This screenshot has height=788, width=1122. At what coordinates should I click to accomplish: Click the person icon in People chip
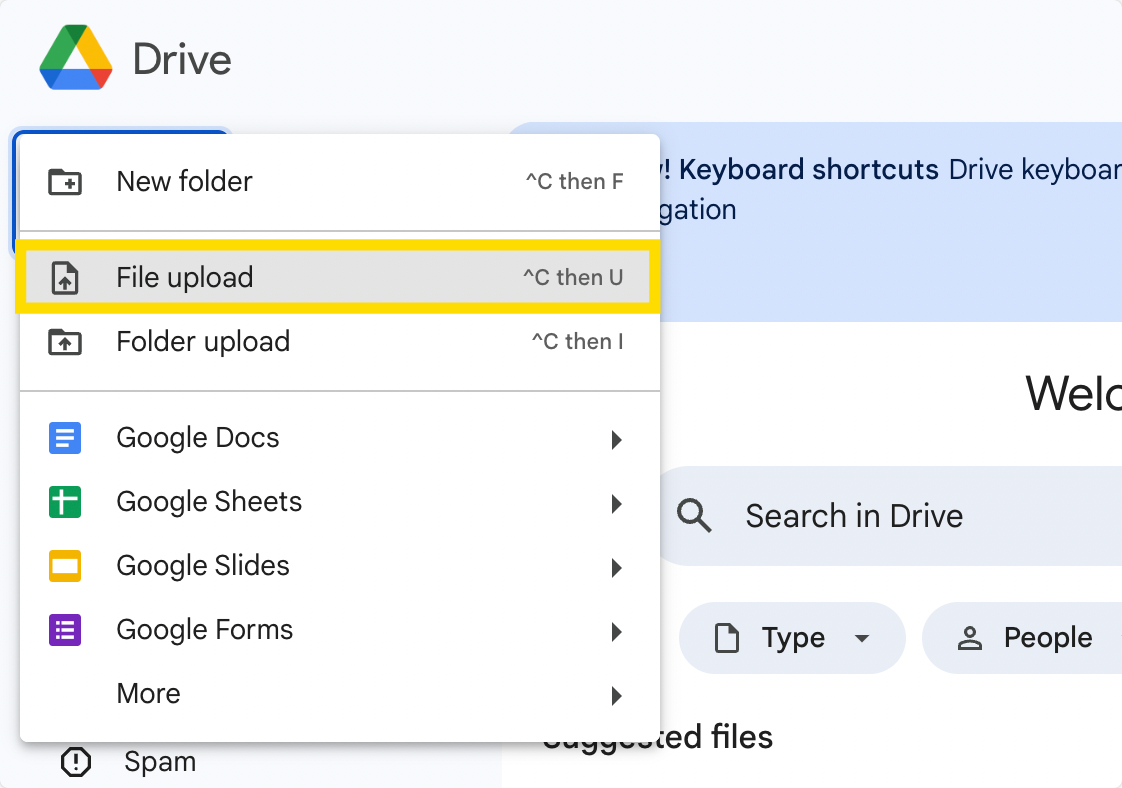coord(970,638)
